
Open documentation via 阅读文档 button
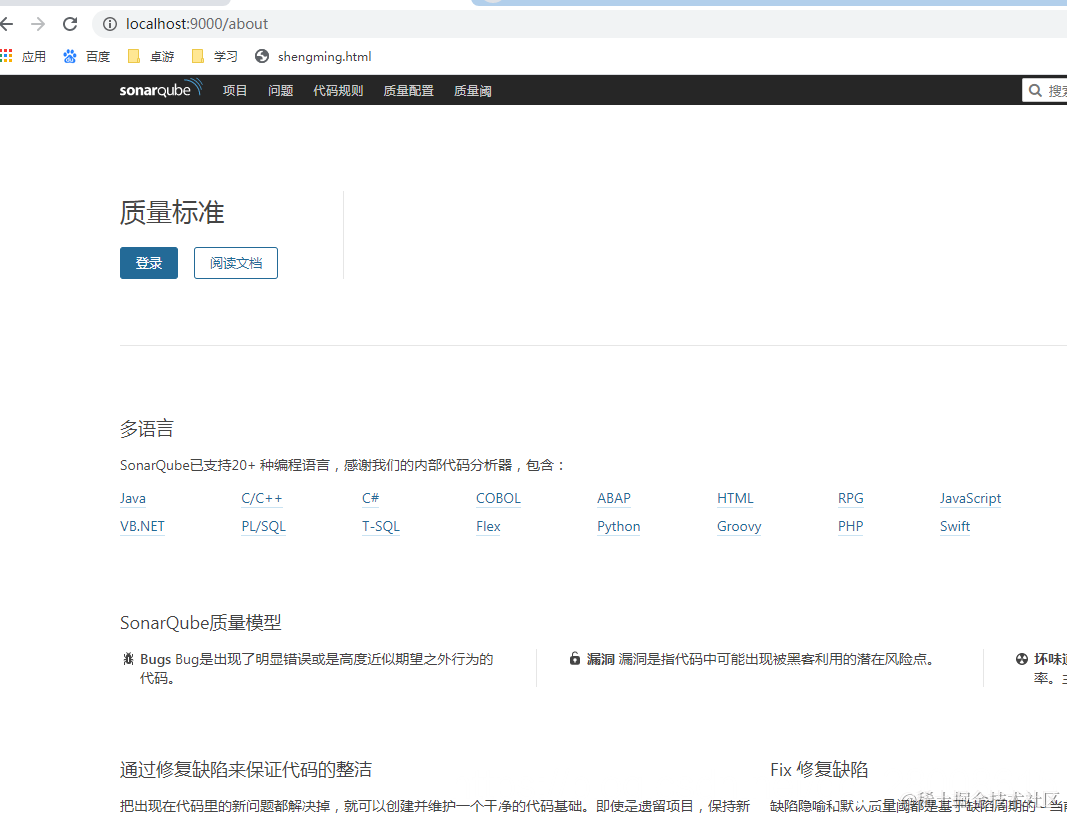click(235, 262)
